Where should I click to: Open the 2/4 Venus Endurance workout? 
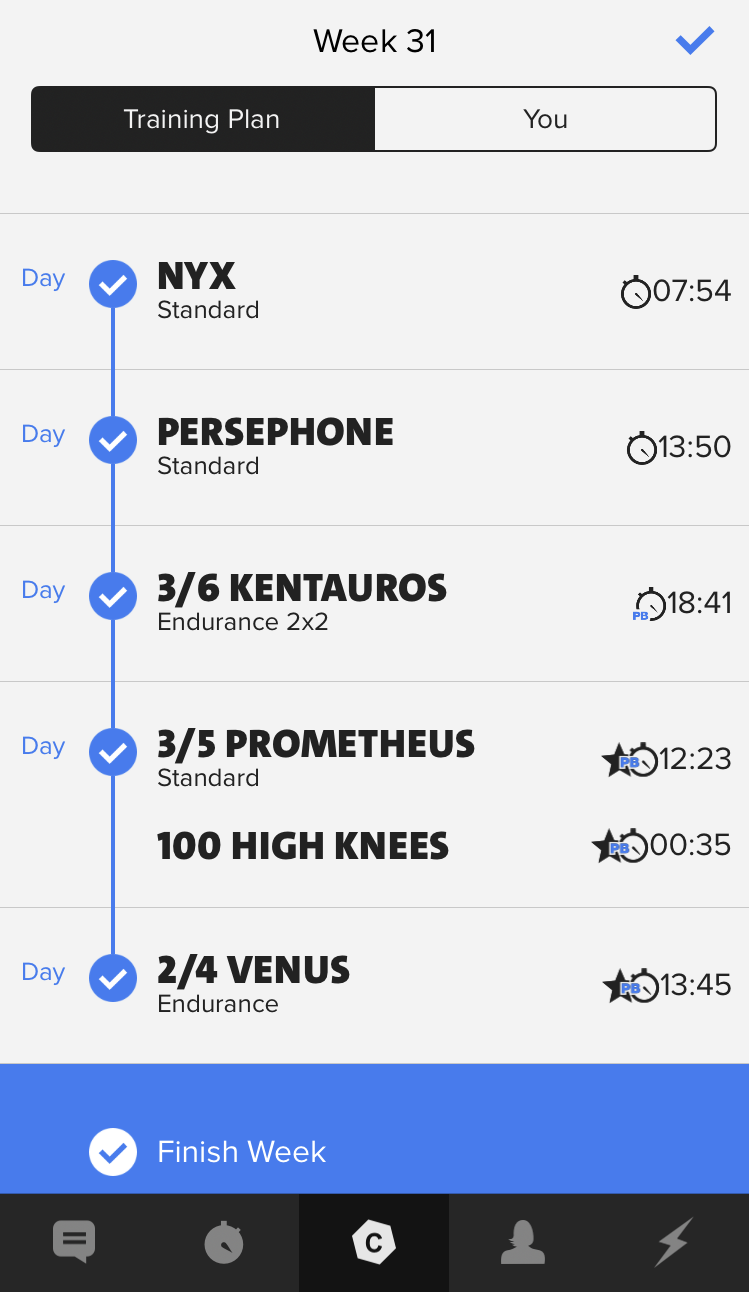tap(254, 985)
